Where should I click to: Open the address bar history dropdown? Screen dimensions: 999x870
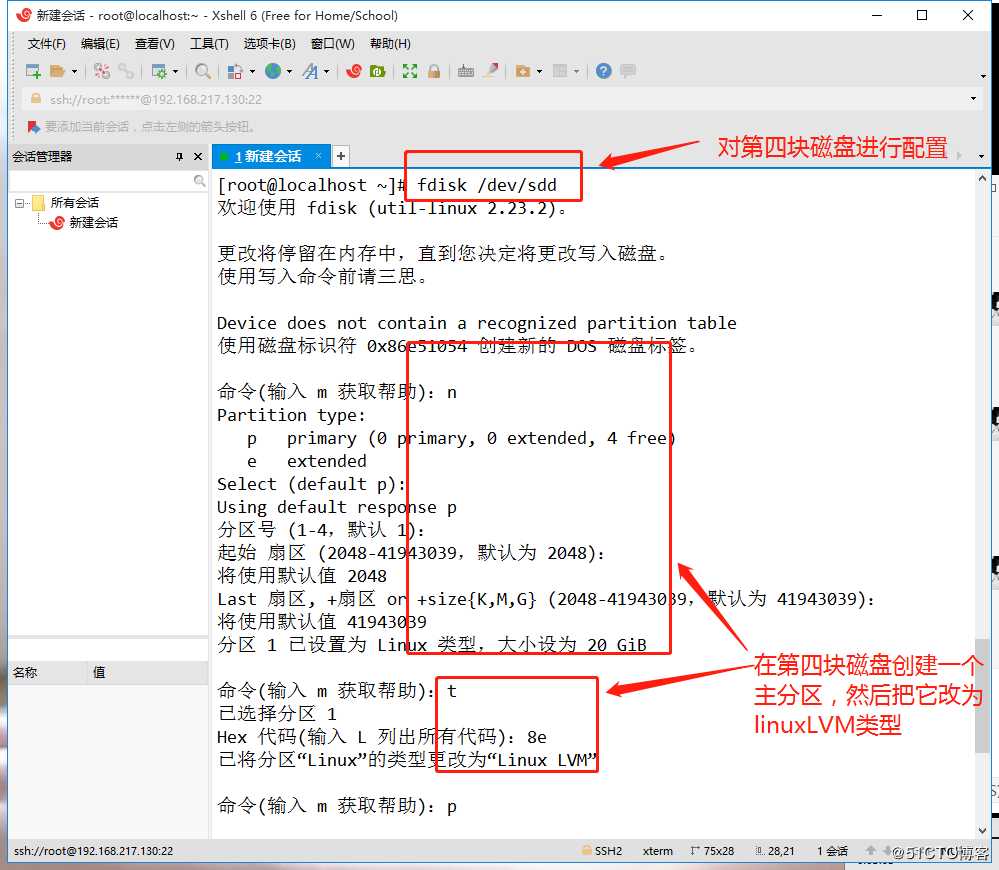tap(971, 97)
